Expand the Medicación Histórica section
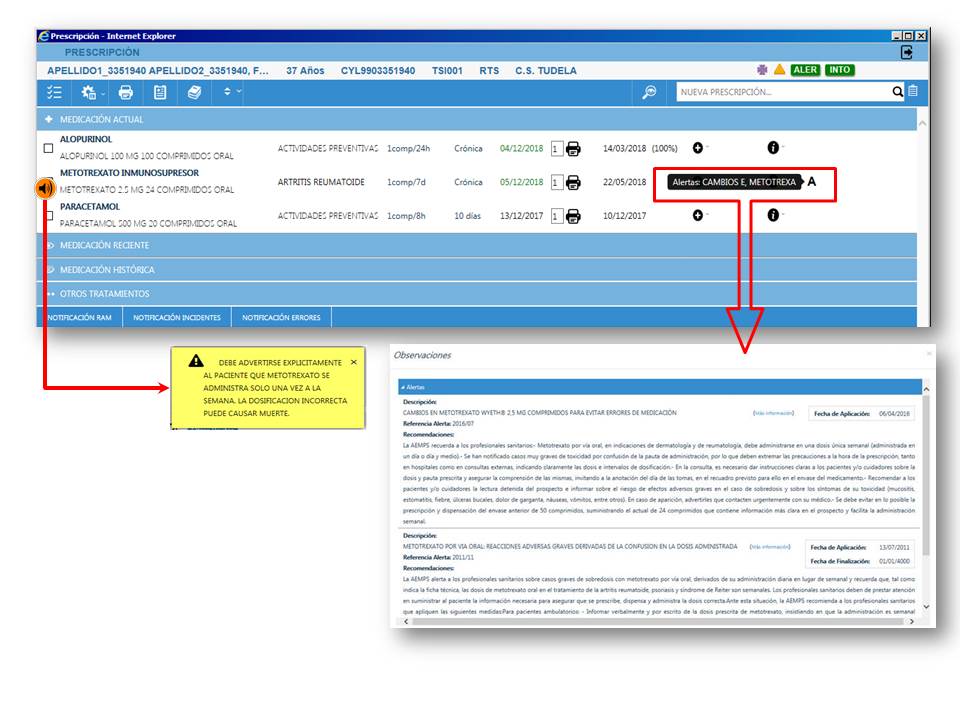The height and width of the screenshot is (720, 960). pos(106,270)
